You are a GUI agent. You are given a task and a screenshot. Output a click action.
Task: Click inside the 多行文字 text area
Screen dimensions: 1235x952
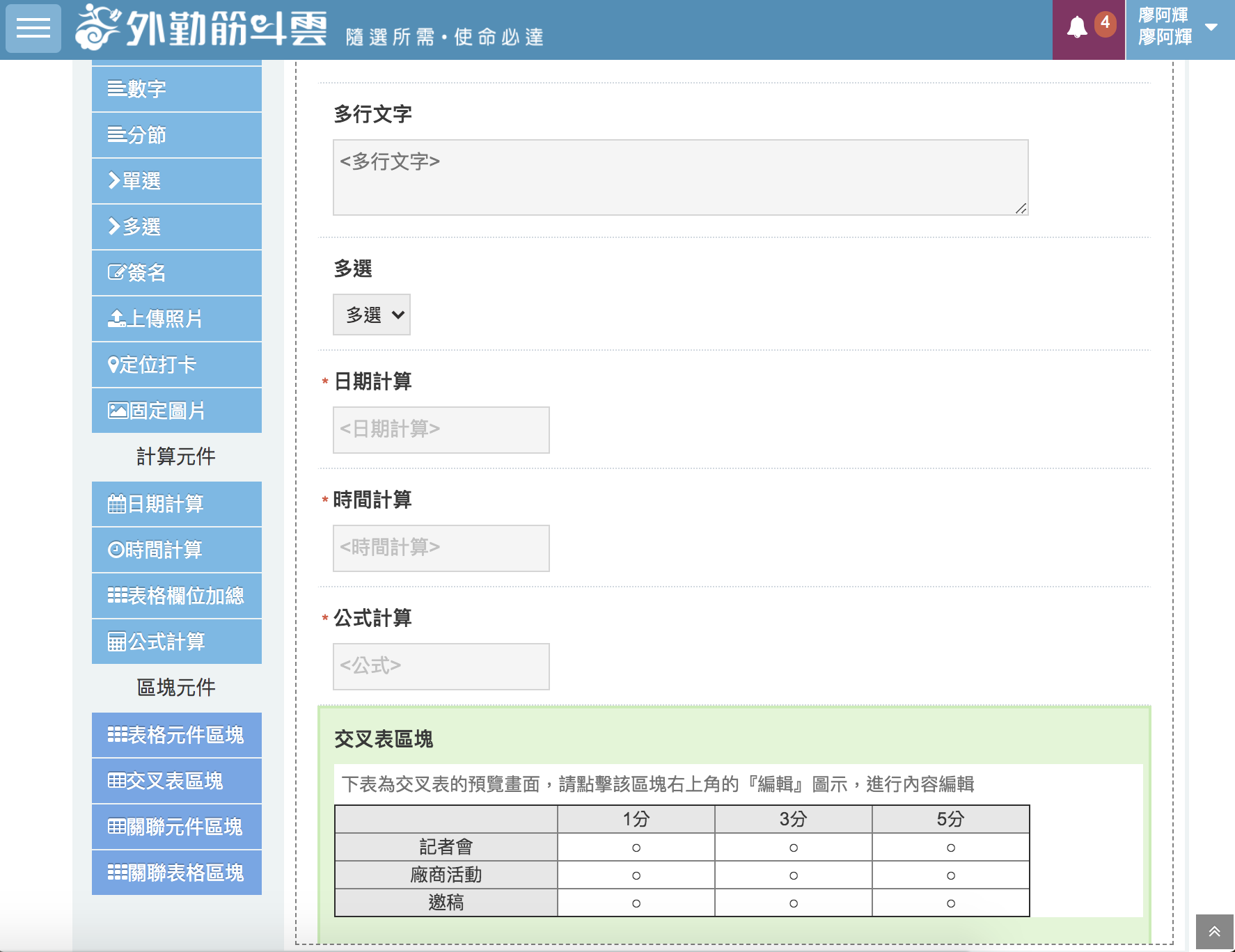(681, 177)
